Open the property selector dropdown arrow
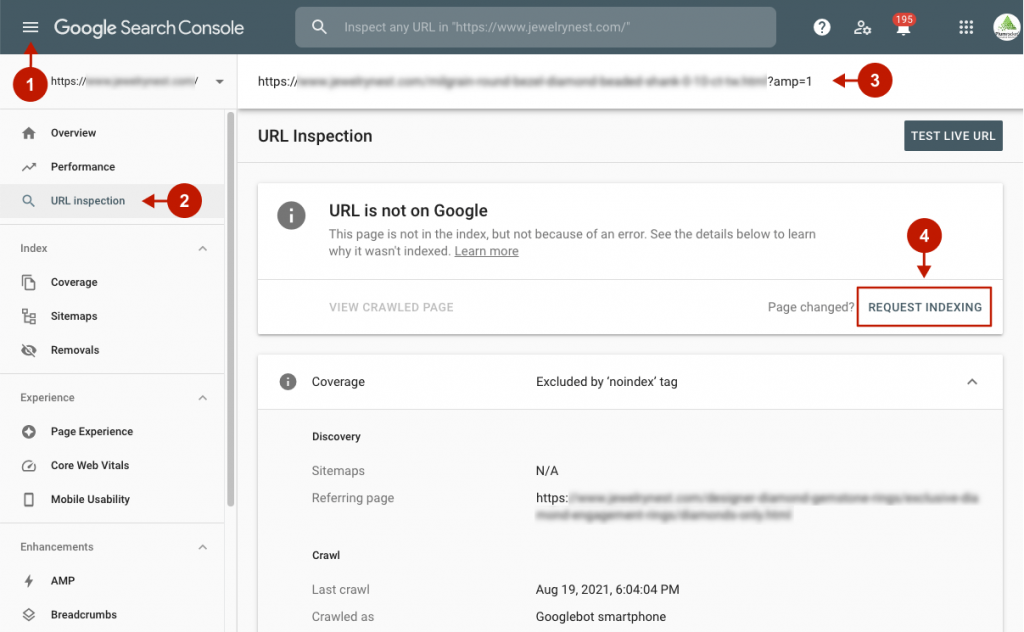Viewport: 1024px width, 632px height. (219, 81)
